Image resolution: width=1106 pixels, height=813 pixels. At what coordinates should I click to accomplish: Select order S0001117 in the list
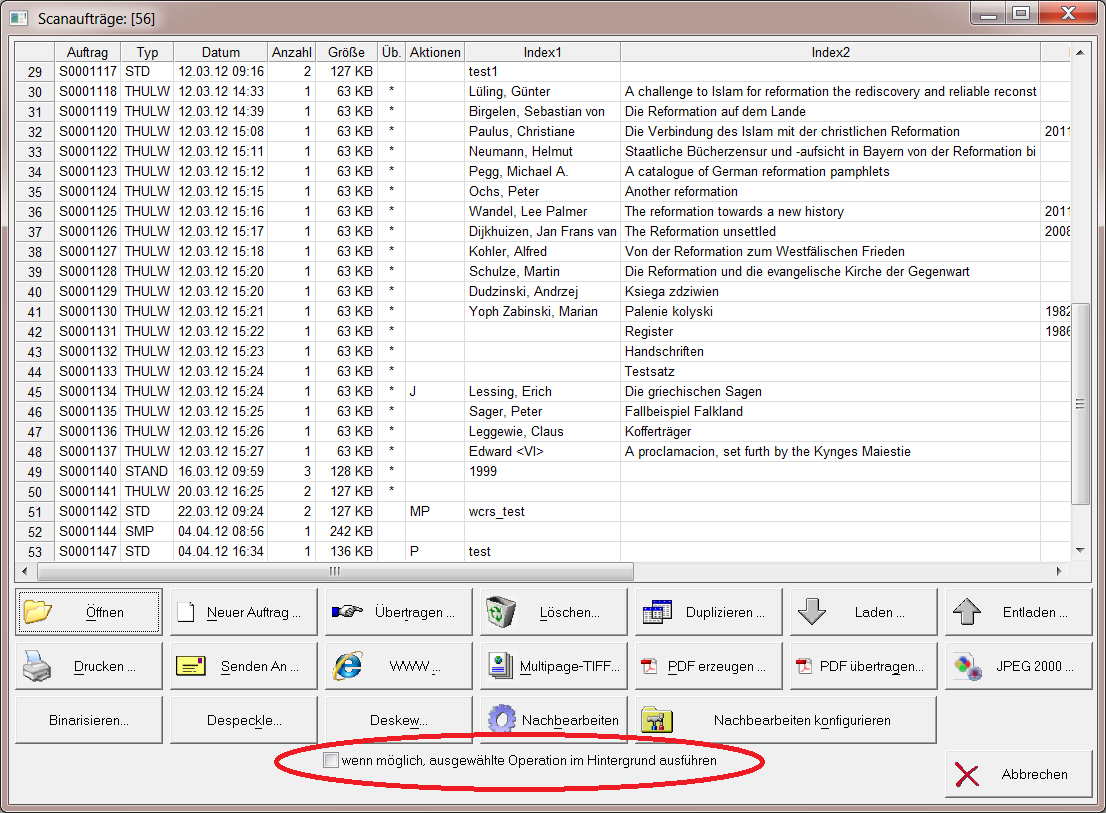click(87, 71)
